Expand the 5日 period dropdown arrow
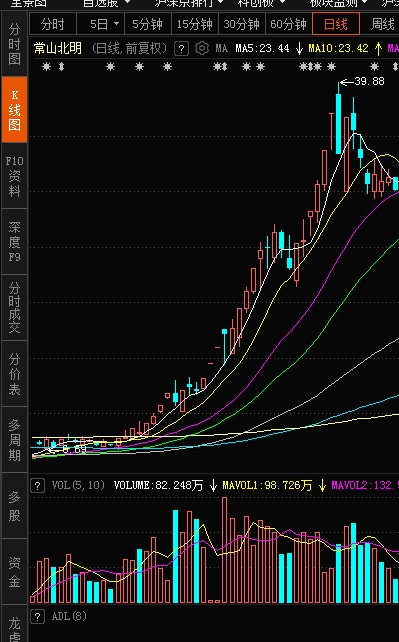 coord(117,24)
